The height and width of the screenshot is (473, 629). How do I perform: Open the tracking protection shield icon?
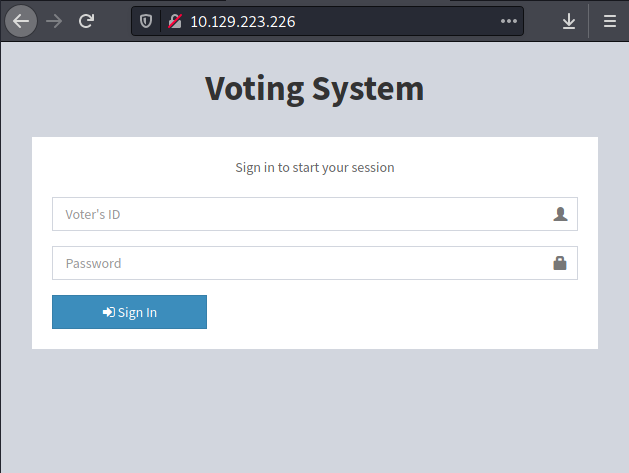[x=146, y=21]
